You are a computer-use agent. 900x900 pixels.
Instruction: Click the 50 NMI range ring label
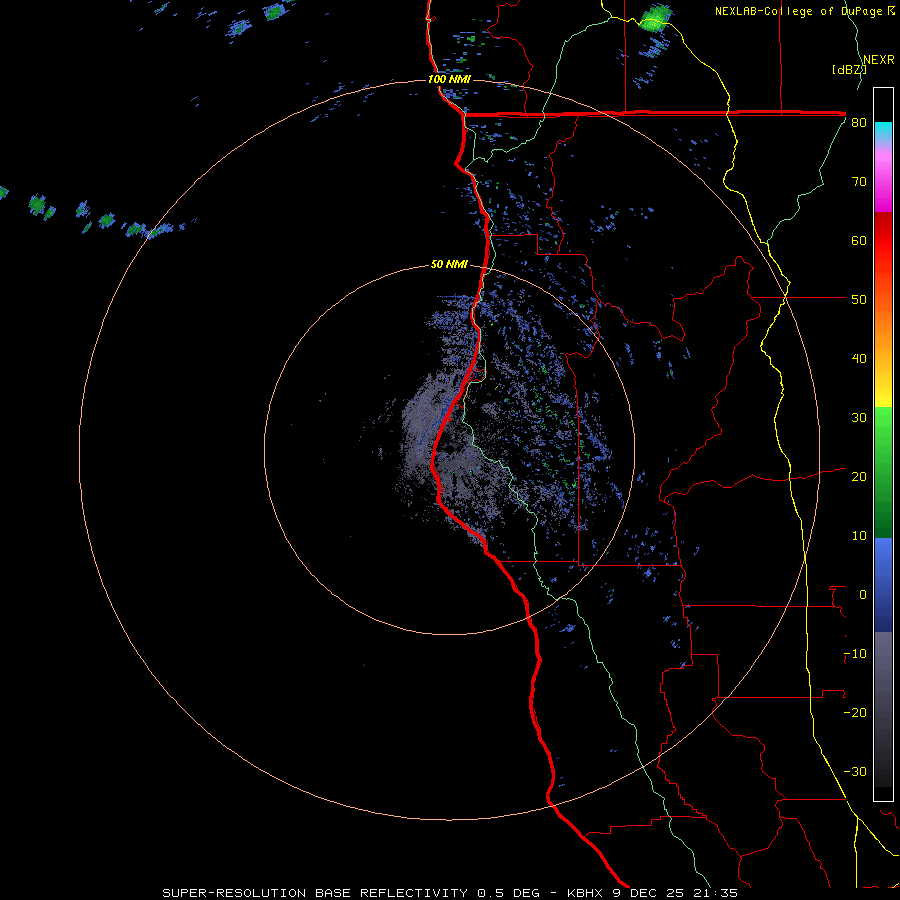[449, 265]
